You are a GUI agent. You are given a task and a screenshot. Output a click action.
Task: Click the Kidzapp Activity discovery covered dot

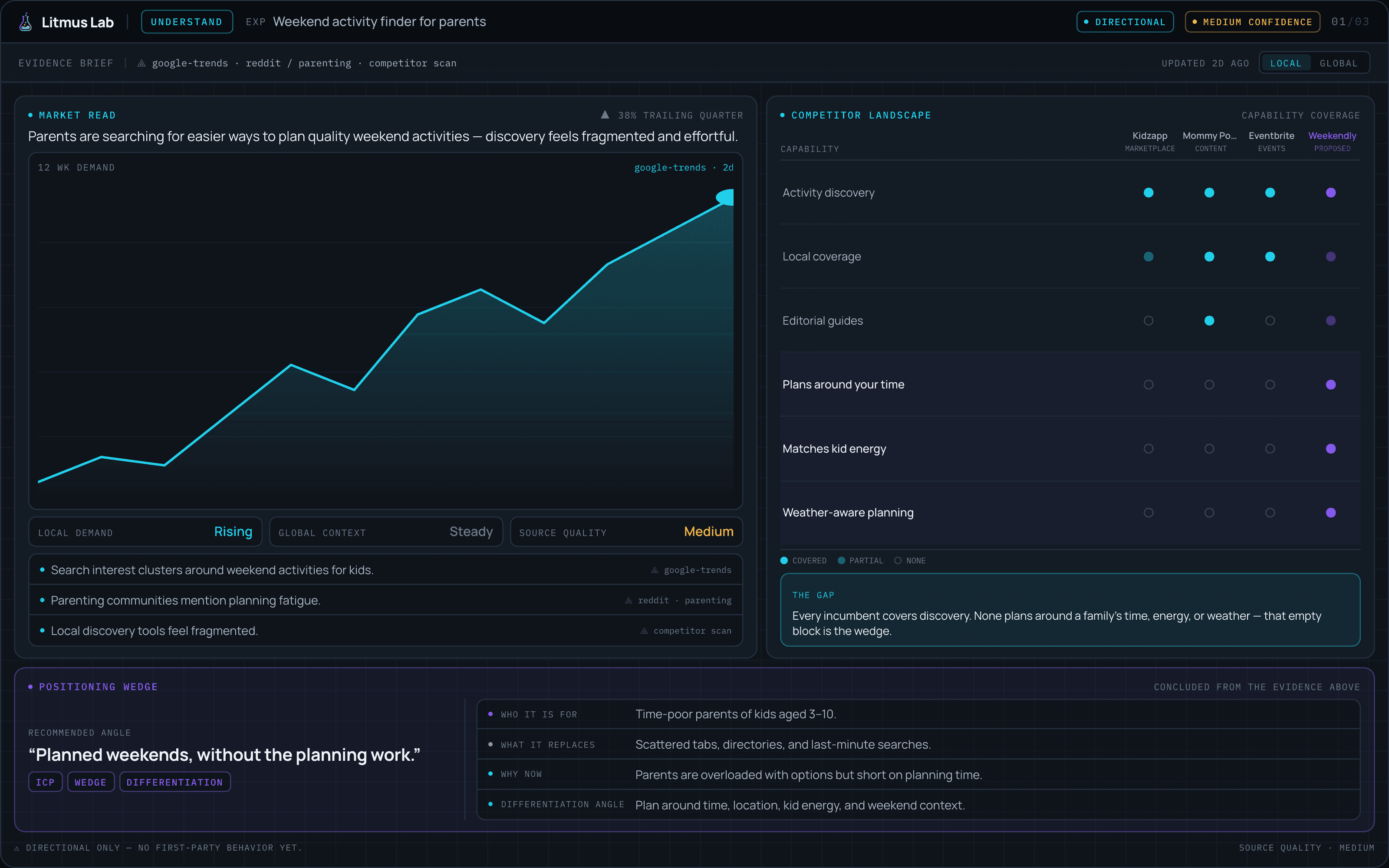pyautogui.click(x=1149, y=193)
